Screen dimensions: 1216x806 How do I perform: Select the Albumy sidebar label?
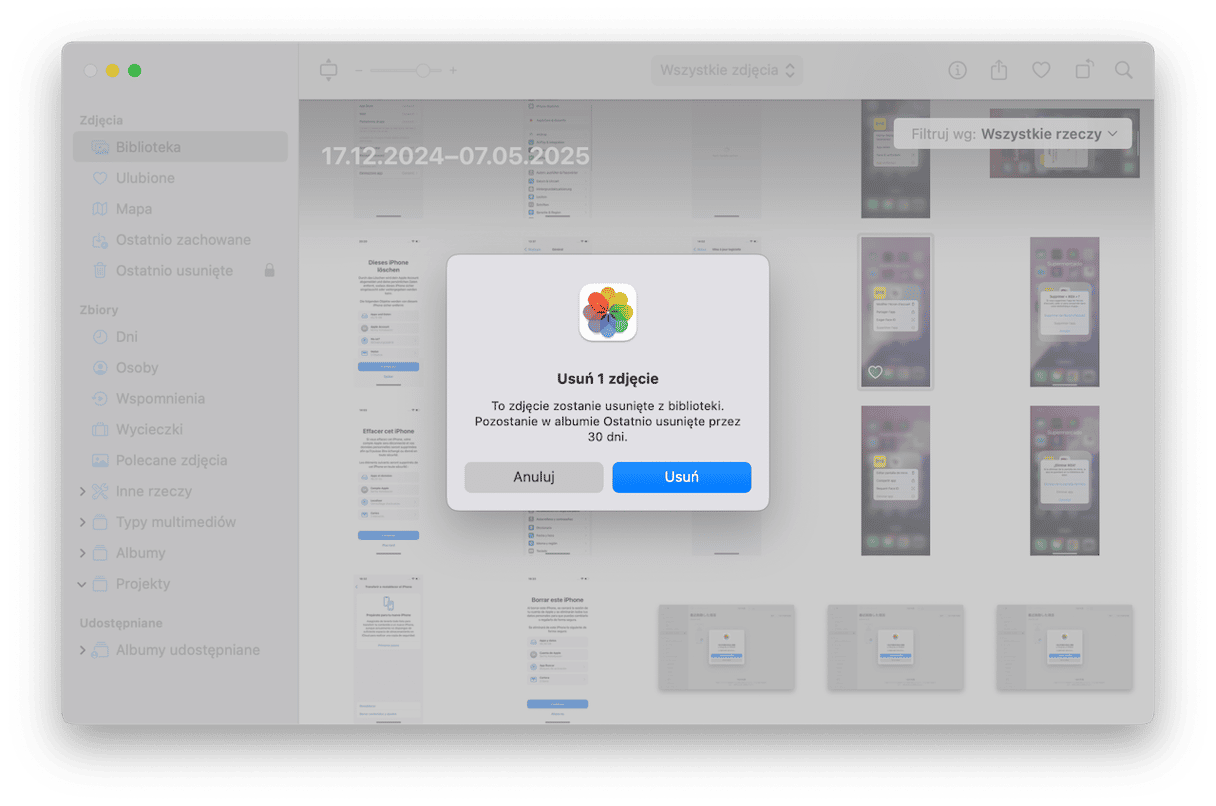(141, 553)
